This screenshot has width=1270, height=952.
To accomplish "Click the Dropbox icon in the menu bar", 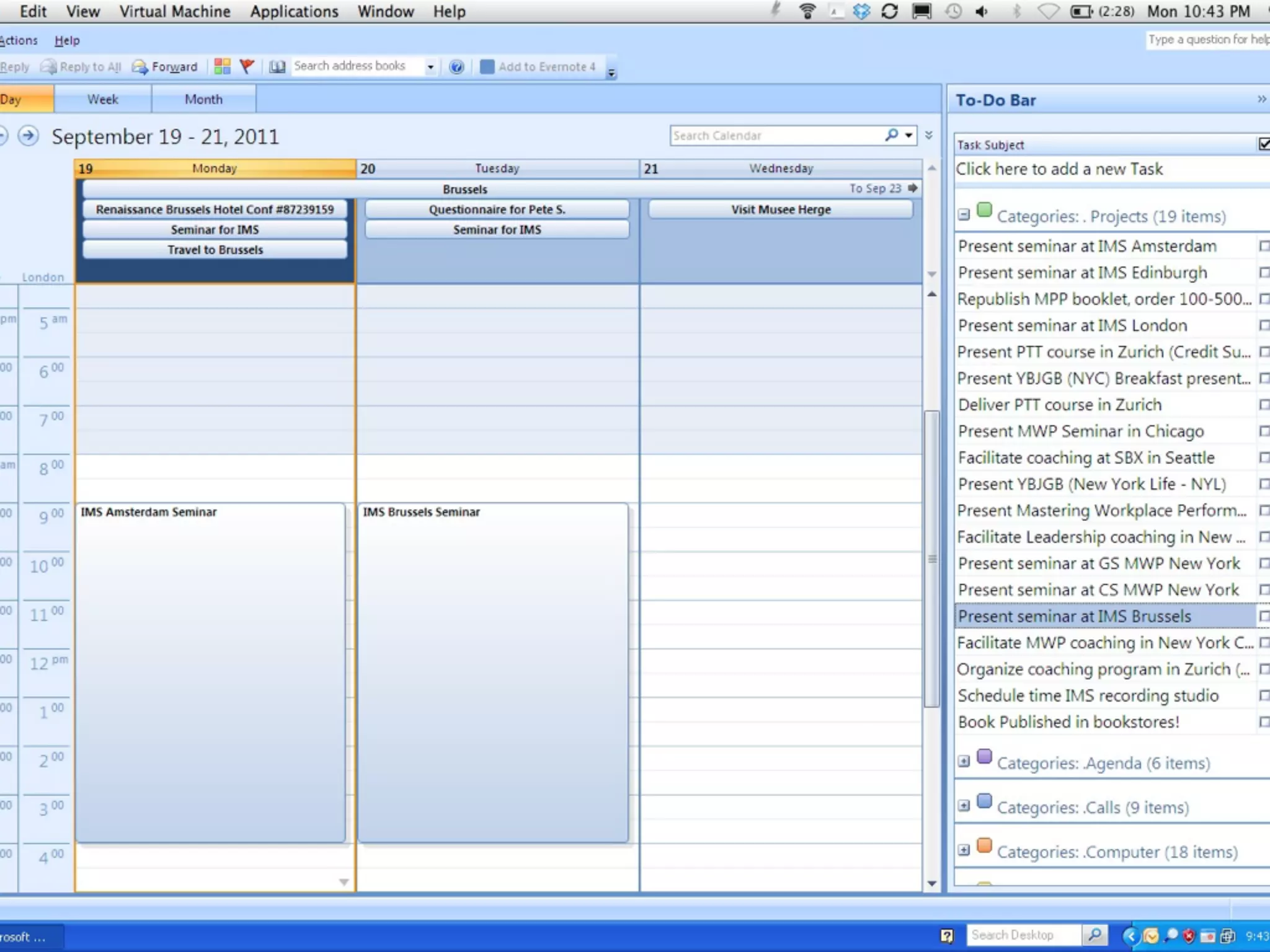I will point(862,11).
